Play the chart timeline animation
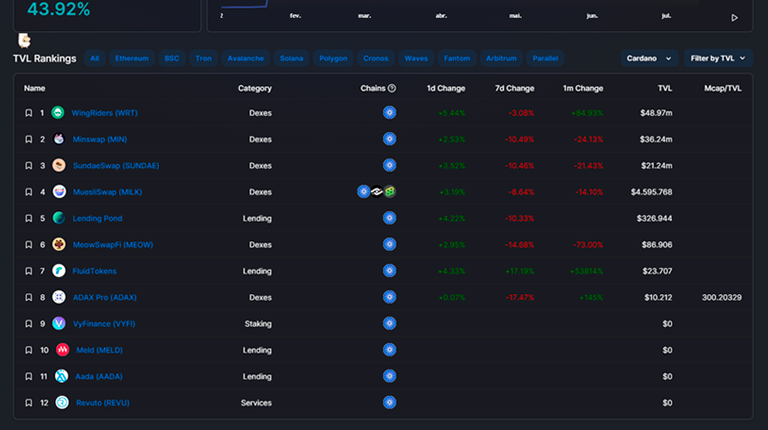768x430 pixels. click(734, 18)
